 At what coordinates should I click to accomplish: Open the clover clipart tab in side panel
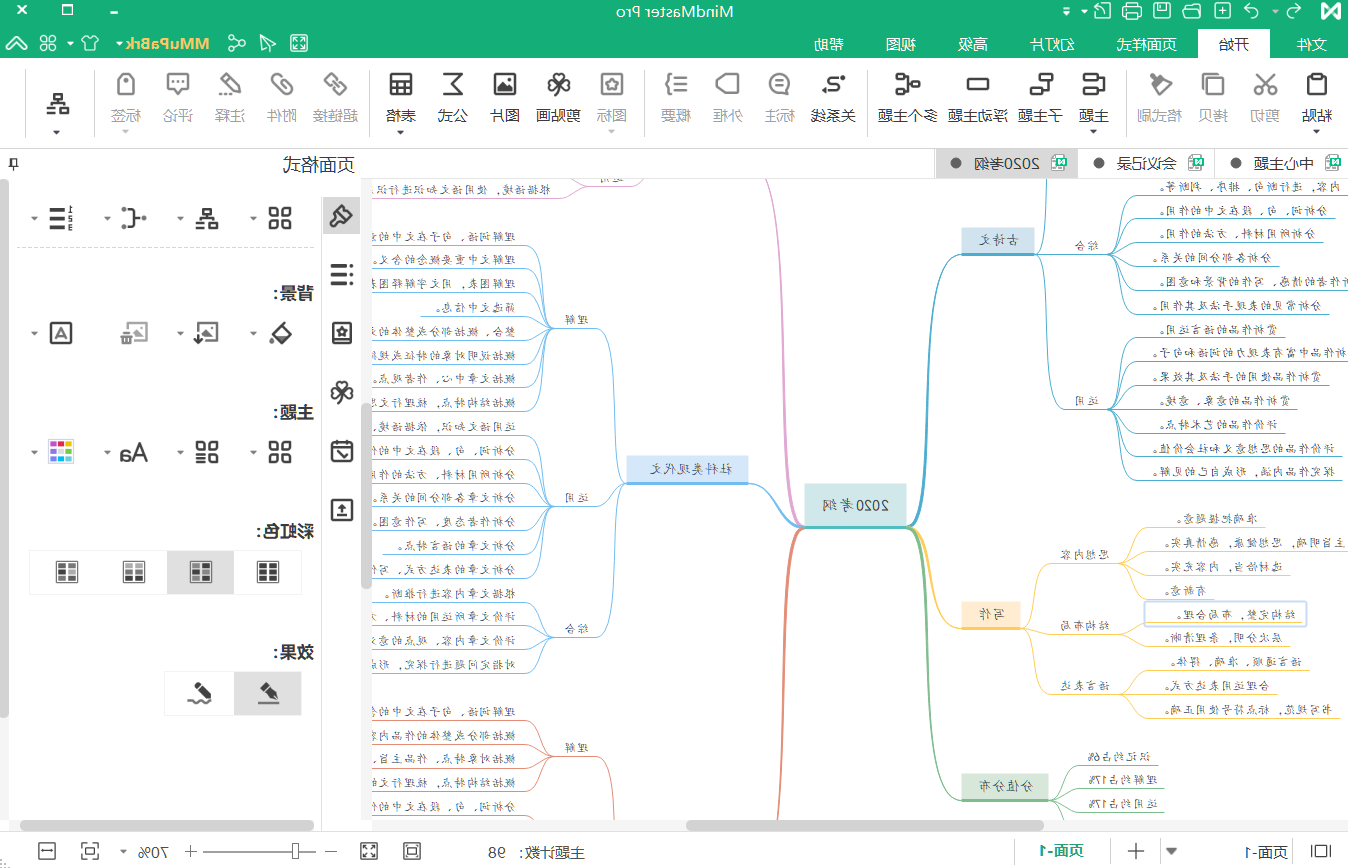(342, 392)
